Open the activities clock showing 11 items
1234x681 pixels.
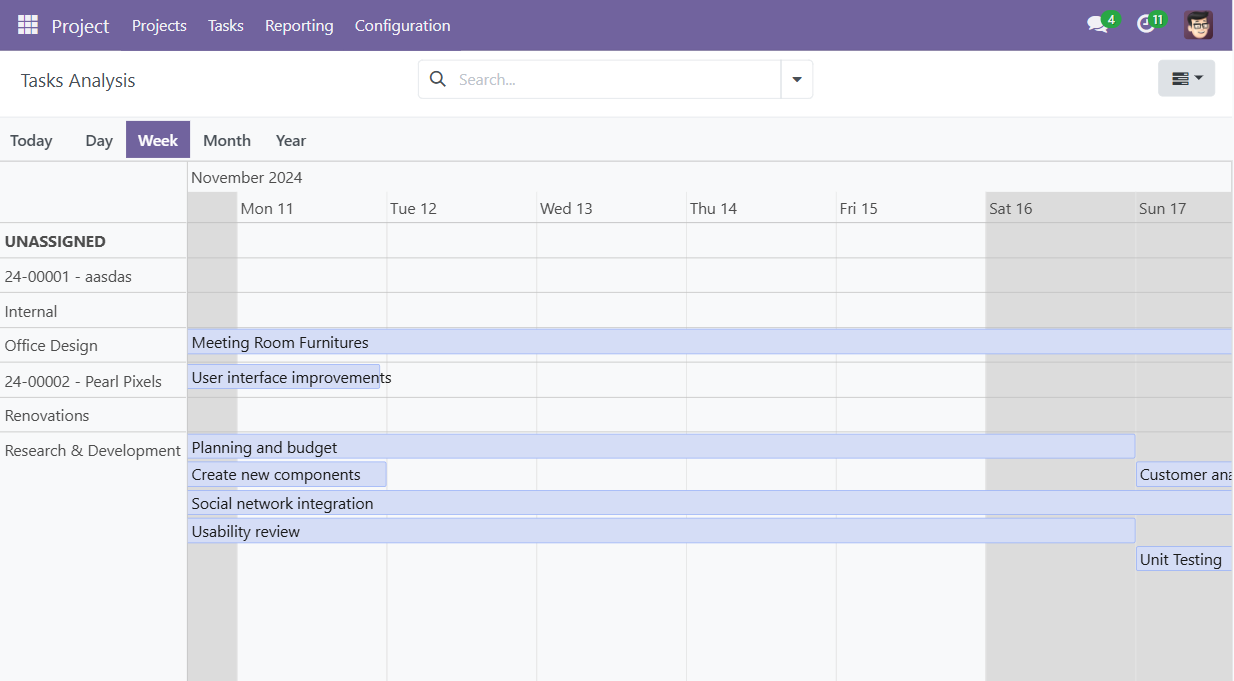point(1144,24)
